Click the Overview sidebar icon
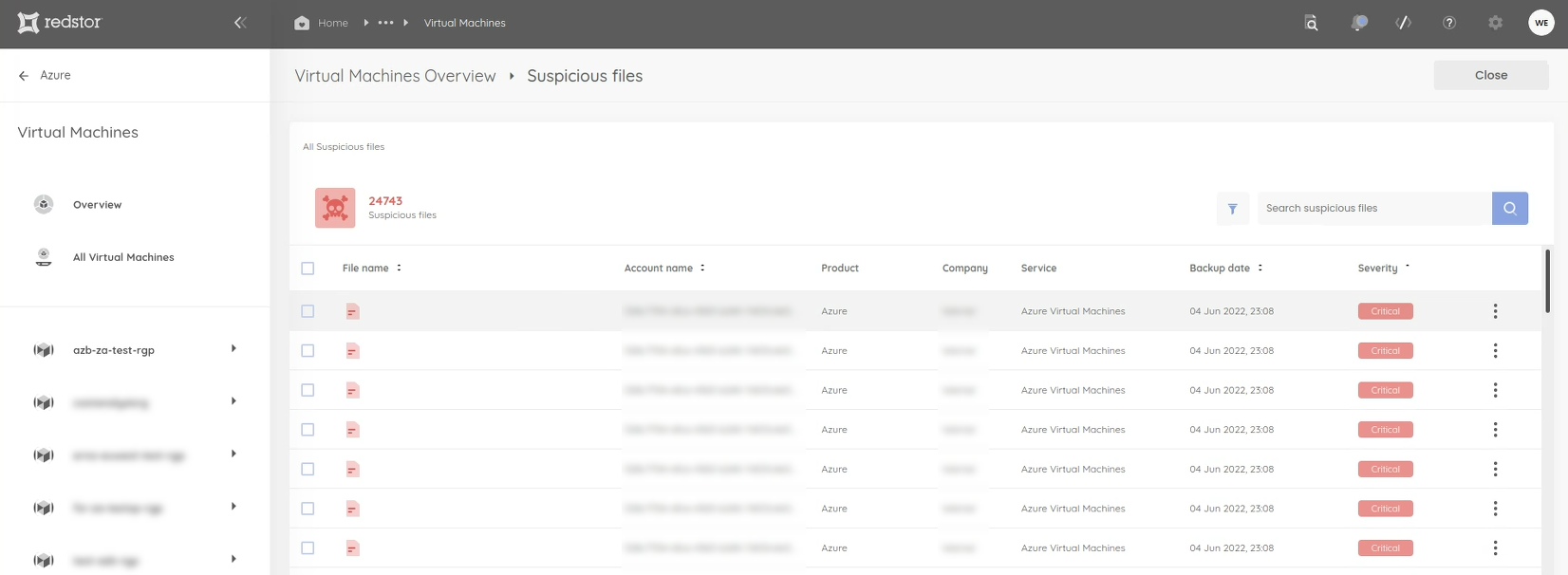This screenshot has height=575, width=1568. point(44,204)
